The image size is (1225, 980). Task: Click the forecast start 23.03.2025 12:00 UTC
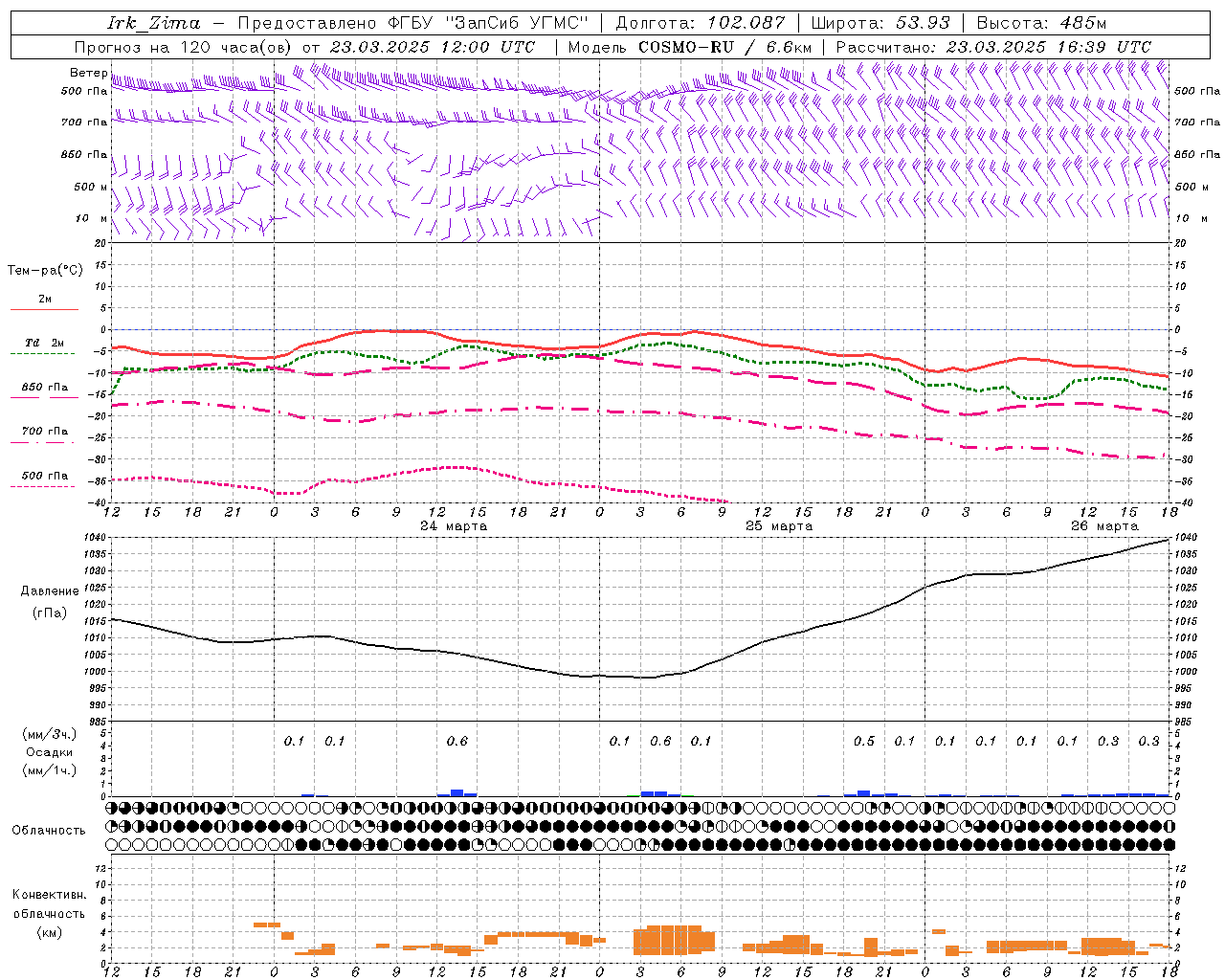(x=432, y=47)
